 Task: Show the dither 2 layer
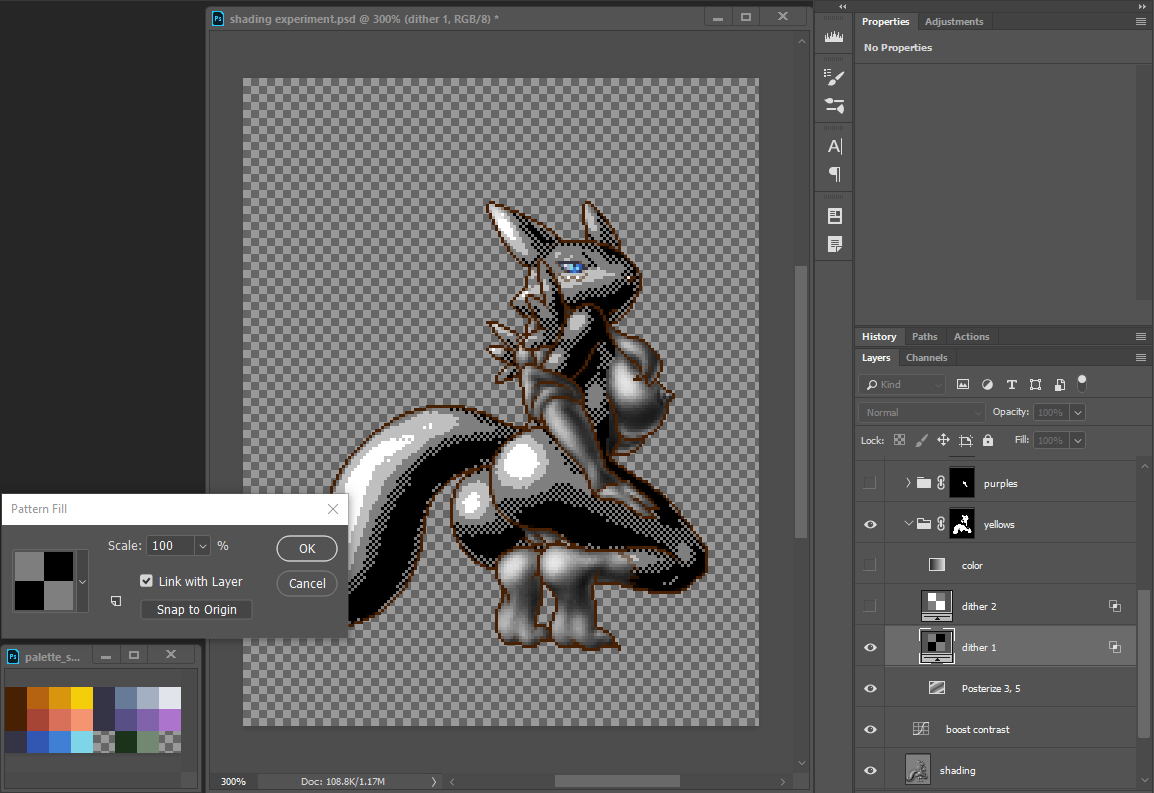870,606
